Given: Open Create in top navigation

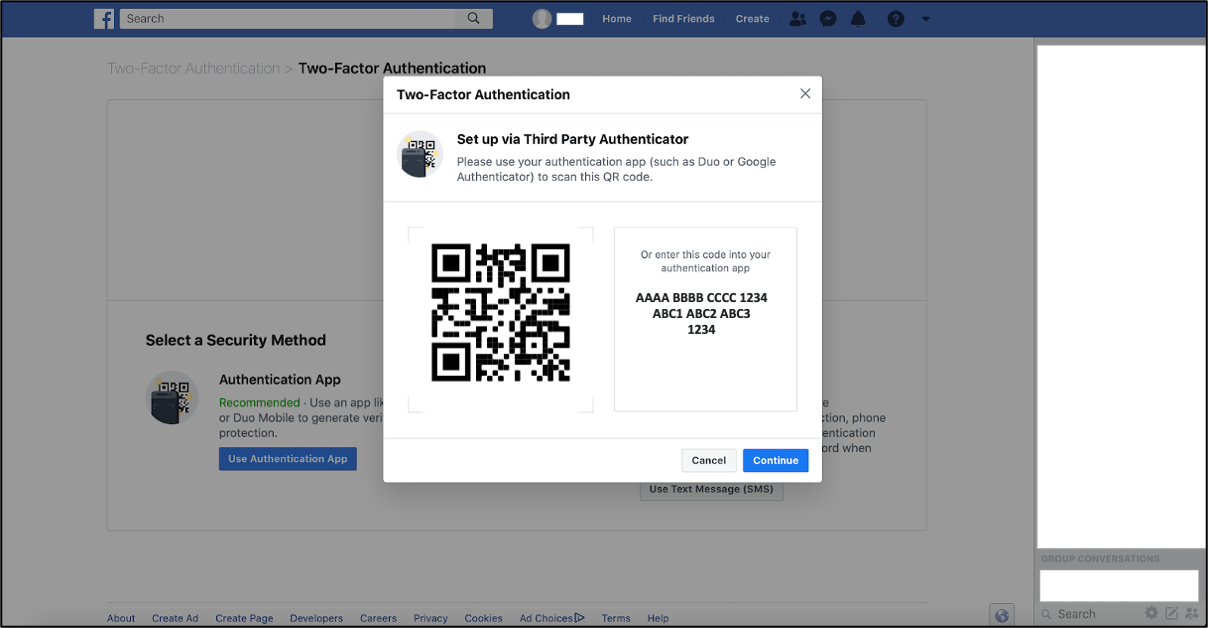Looking at the screenshot, I should pyautogui.click(x=753, y=19).
